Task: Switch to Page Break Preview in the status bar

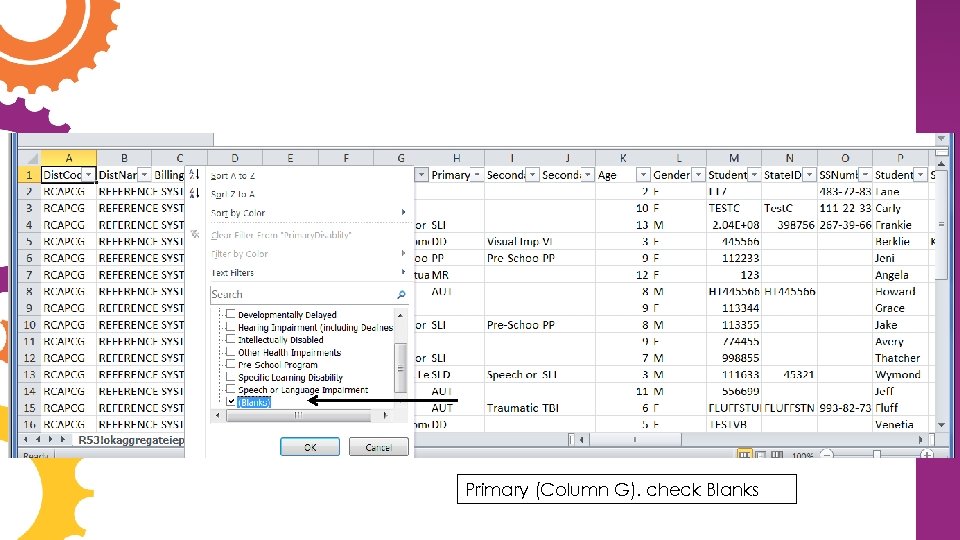Action: pos(777,455)
